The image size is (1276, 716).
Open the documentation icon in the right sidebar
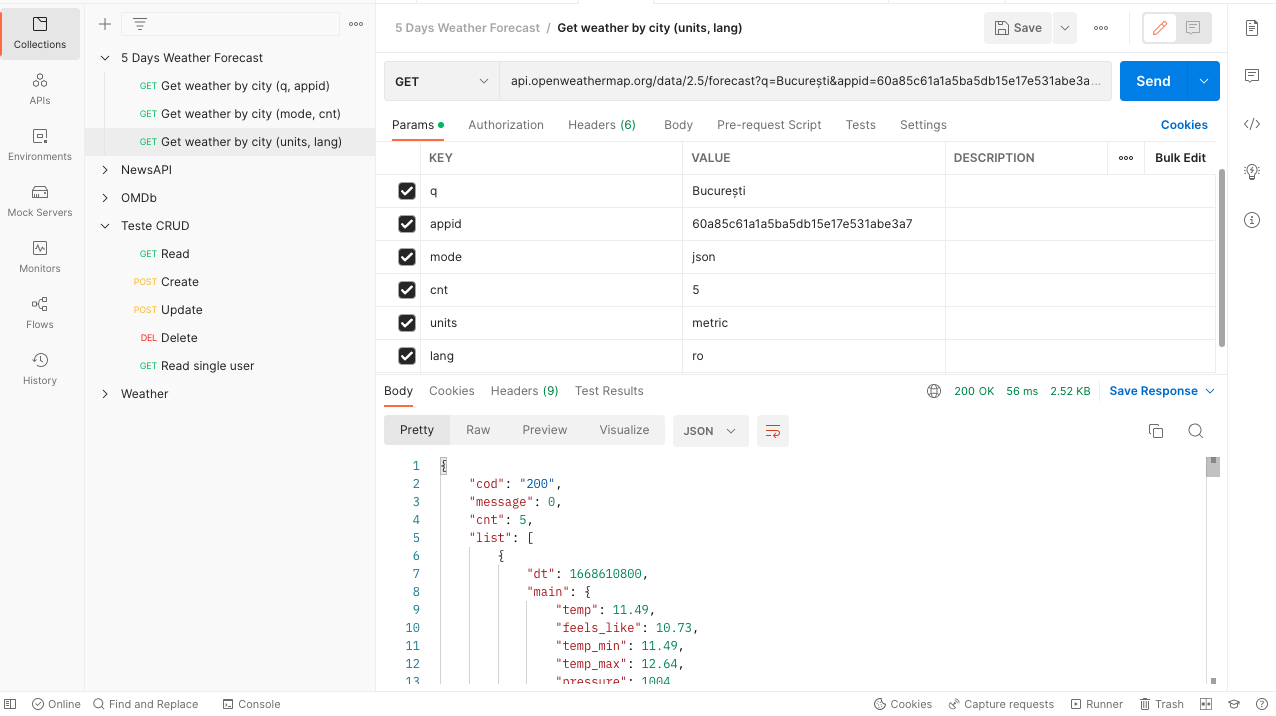(x=1251, y=29)
